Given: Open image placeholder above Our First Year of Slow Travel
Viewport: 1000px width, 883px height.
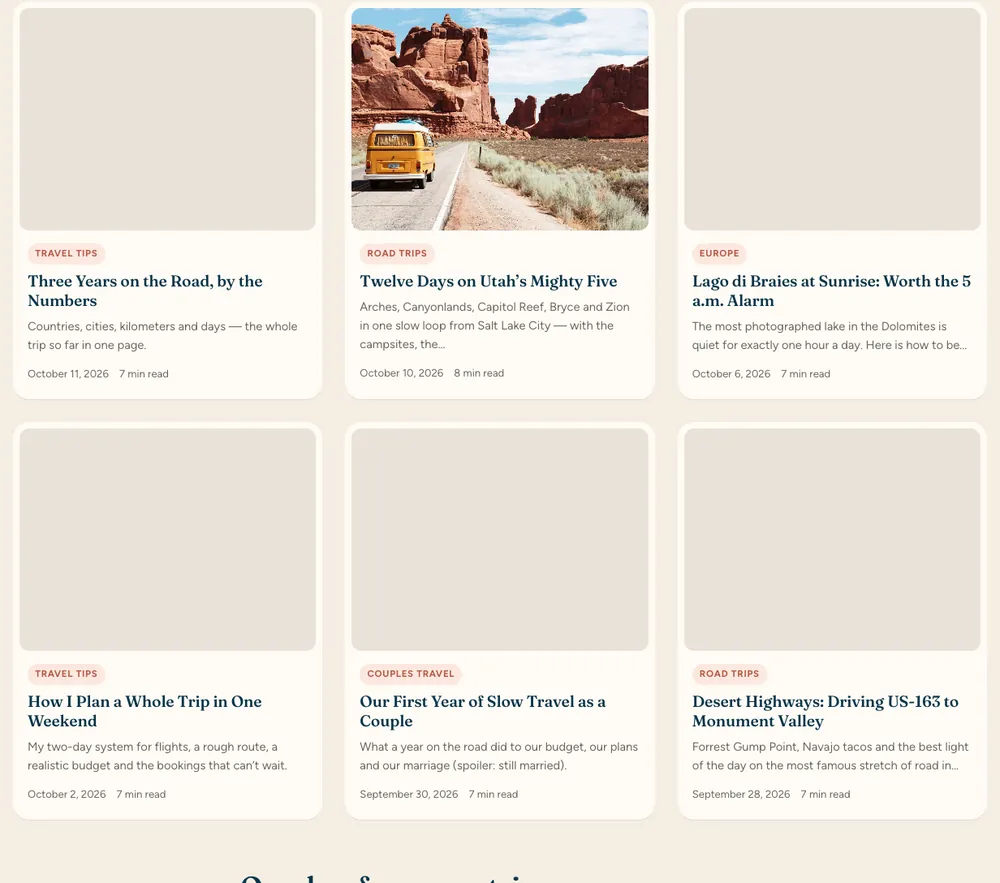Looking at the screenshot, I should 499,539.
